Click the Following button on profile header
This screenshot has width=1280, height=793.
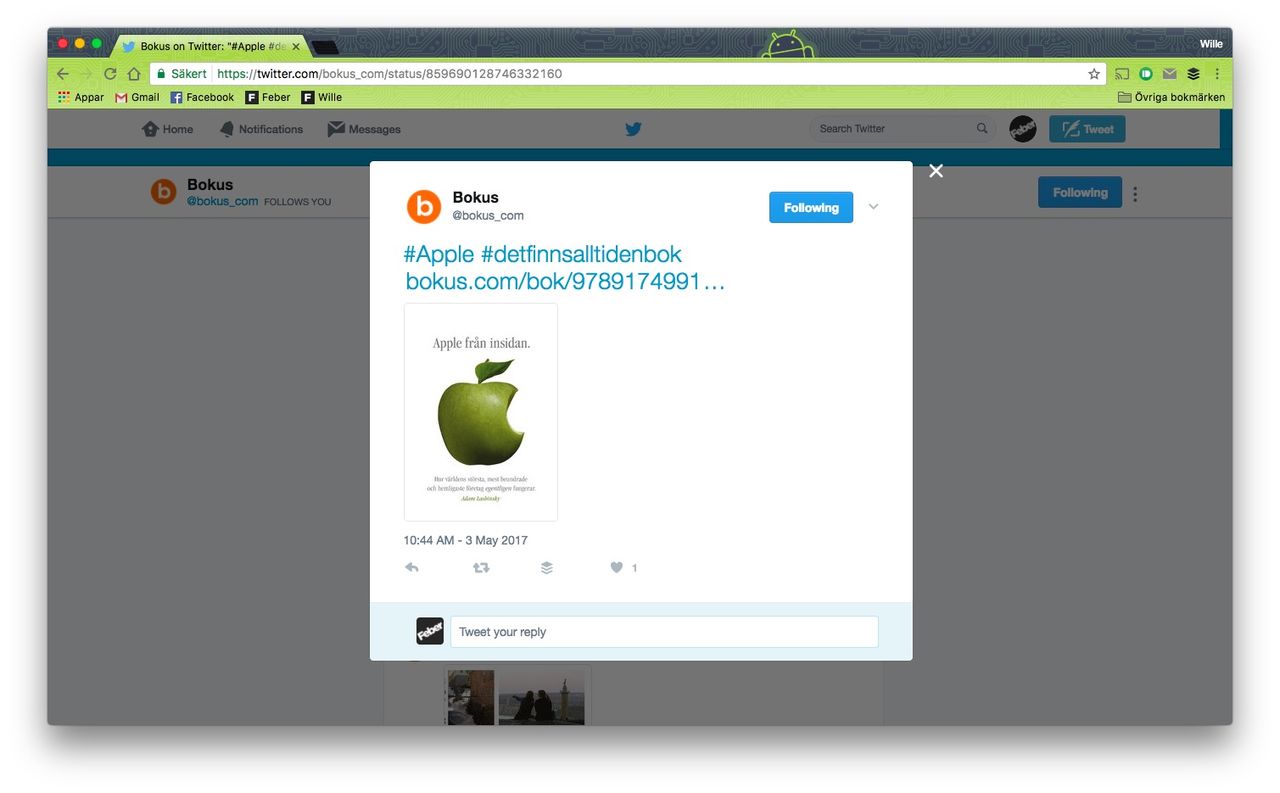[x=1080, y=192]
